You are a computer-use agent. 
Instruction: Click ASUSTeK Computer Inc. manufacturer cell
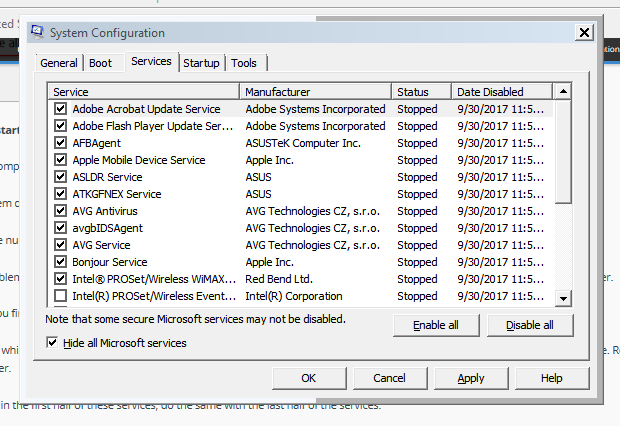click(x=303, y=143)
